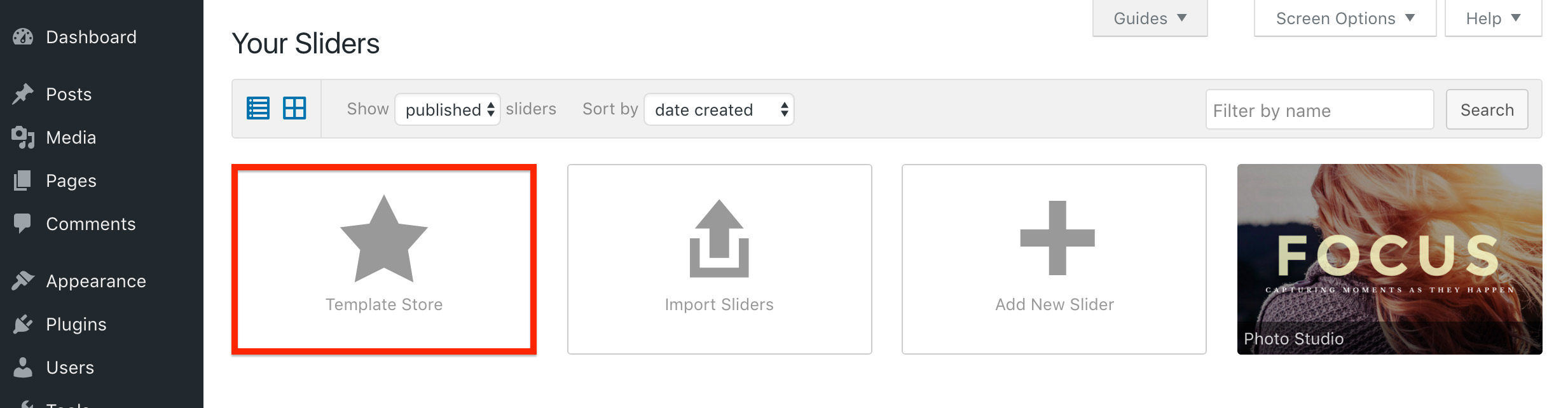This screenshot has height=408, width=1568.
Task: Click the Posts pushpin icon
Action: click(23, 94)
